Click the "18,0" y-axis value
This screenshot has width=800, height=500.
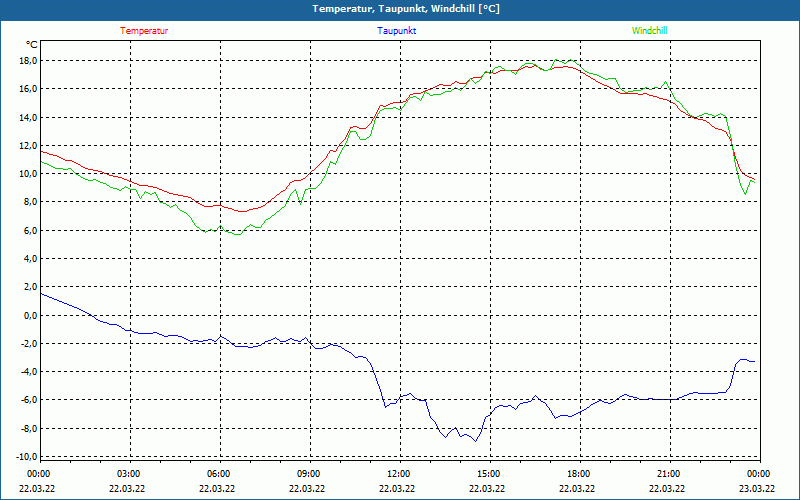tap(29, 61)
